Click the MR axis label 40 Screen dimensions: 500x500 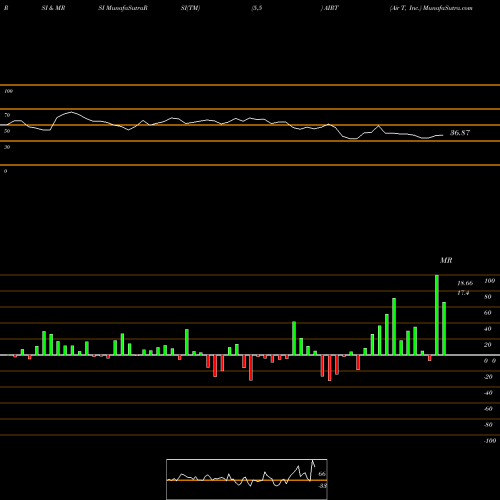coord(488,329)
